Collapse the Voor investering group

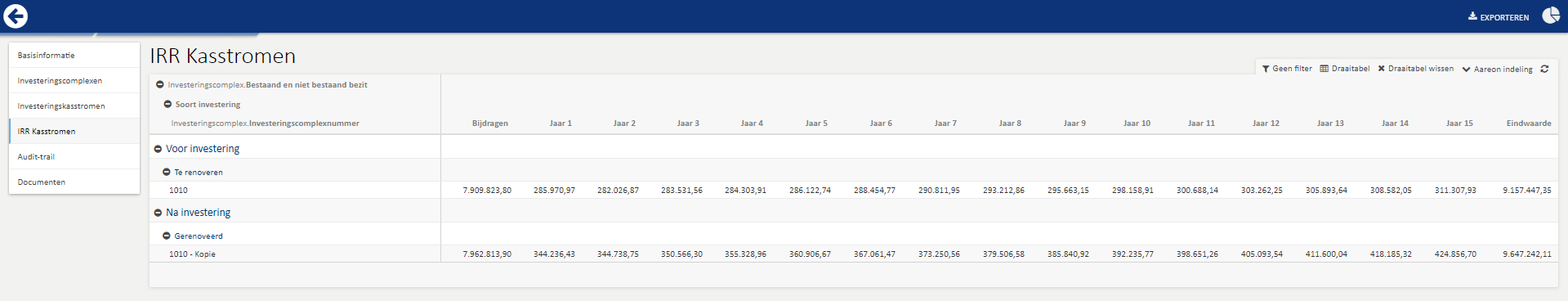pyautogui.click(x=158, y=149)
